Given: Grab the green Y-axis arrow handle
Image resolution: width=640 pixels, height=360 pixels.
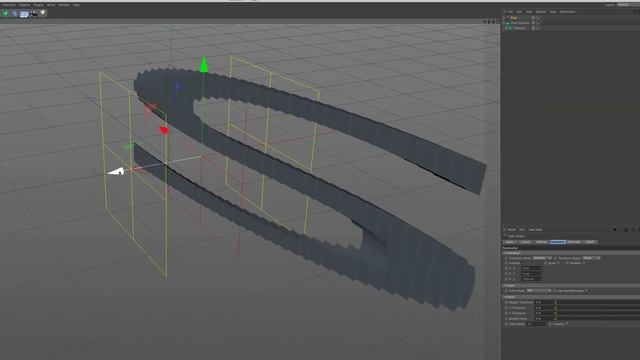Looking at the screenshot, I should click(204, 64).
